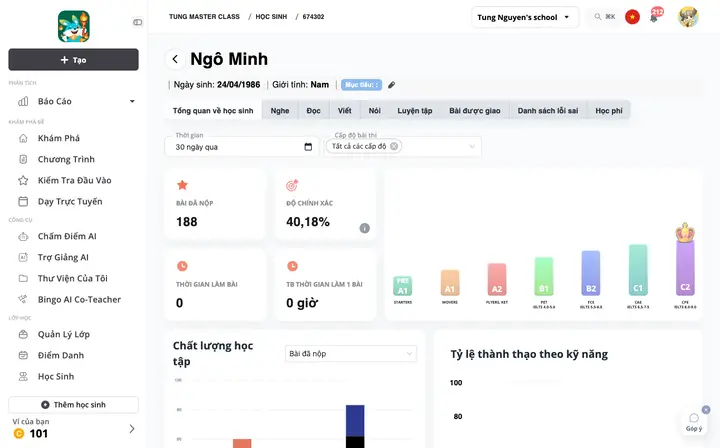Switch to the Luyện tập tab
This screenshot has height=448, width=720.
[415, 111]
